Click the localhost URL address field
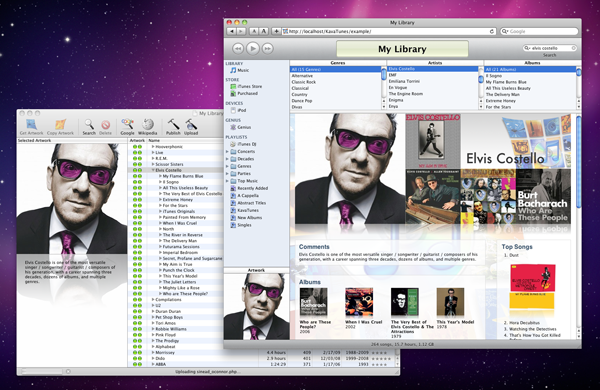 click(389, 31)
